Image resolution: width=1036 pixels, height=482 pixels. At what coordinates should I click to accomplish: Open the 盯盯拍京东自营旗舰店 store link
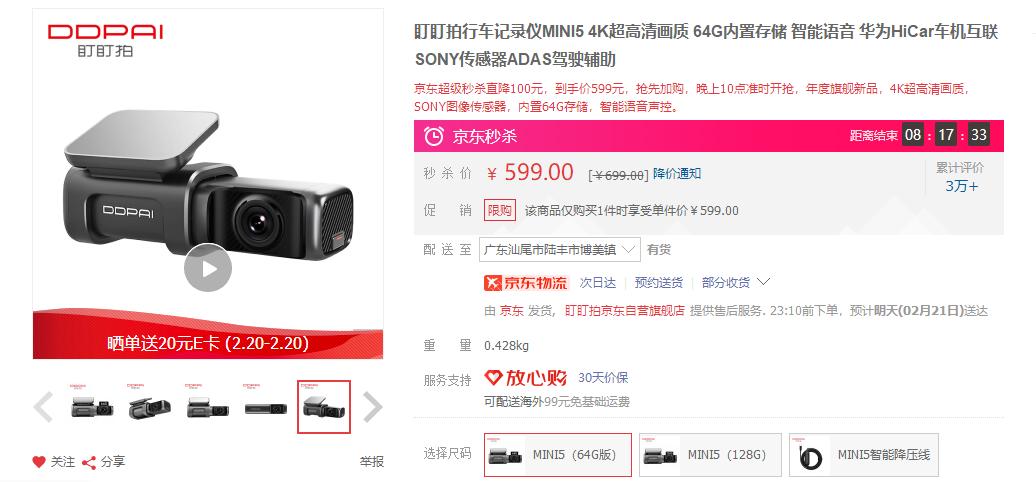[x=624, y=310]
